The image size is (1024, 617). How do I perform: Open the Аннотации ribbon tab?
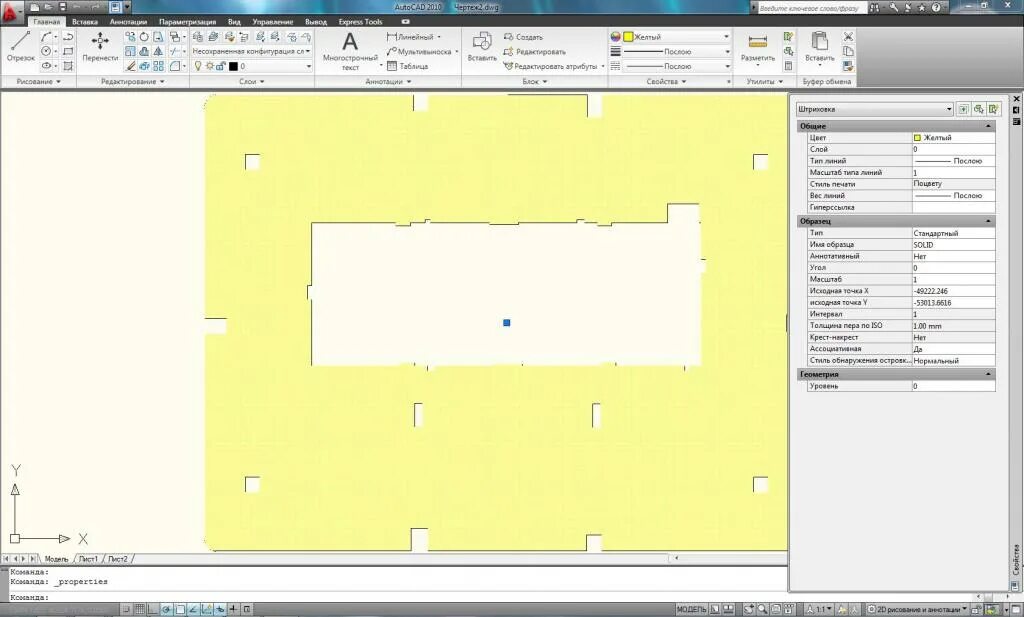pyautogui.click(x=128, y=22)
